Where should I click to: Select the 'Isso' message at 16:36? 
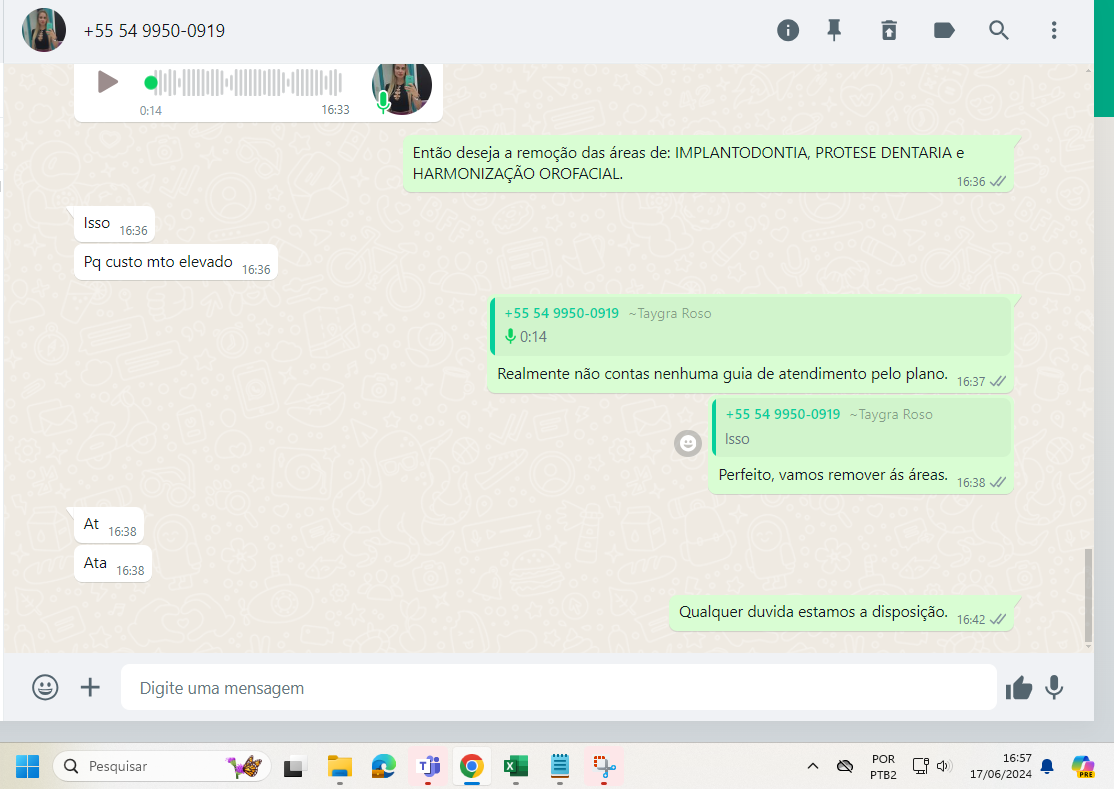114,224
